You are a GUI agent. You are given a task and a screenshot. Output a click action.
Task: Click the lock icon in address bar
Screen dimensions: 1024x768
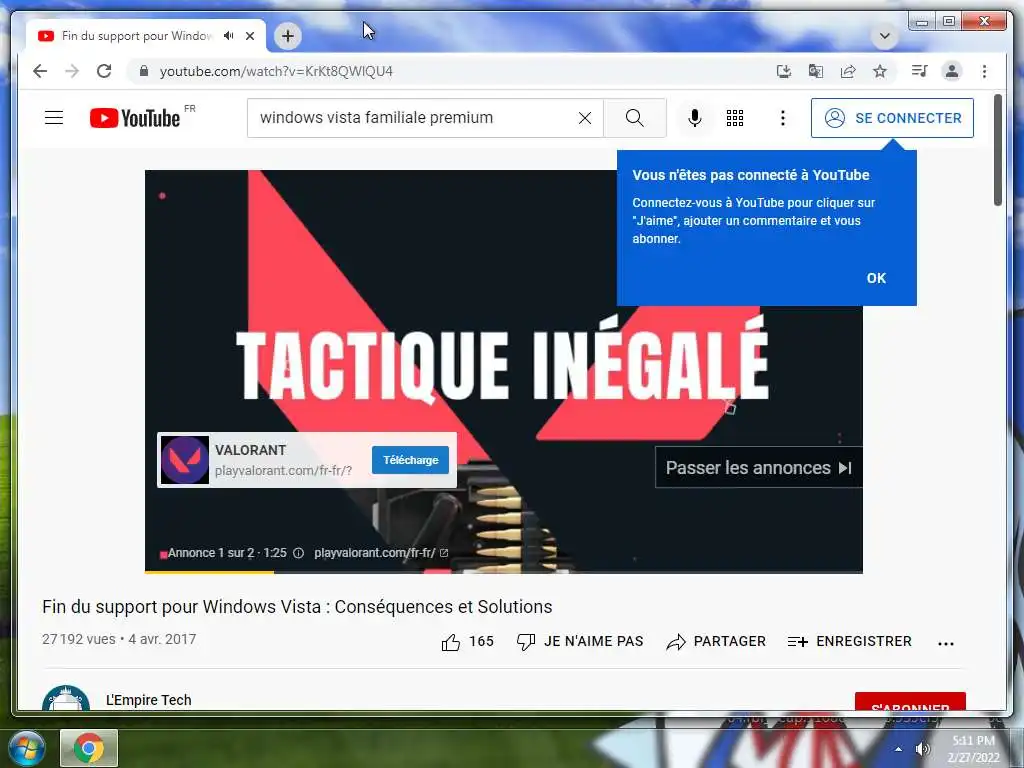point(144,71)
